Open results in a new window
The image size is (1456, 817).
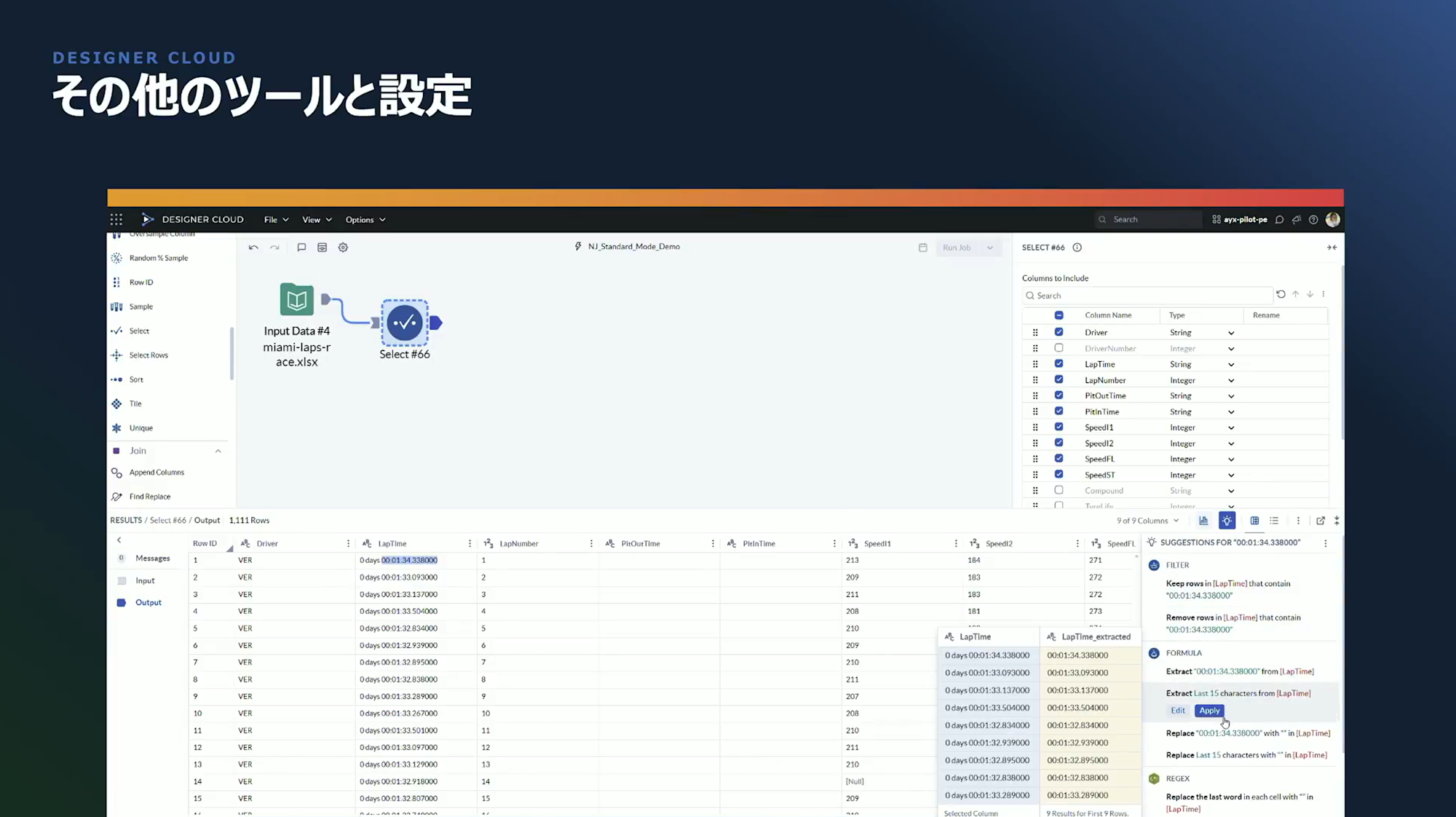1321,521
